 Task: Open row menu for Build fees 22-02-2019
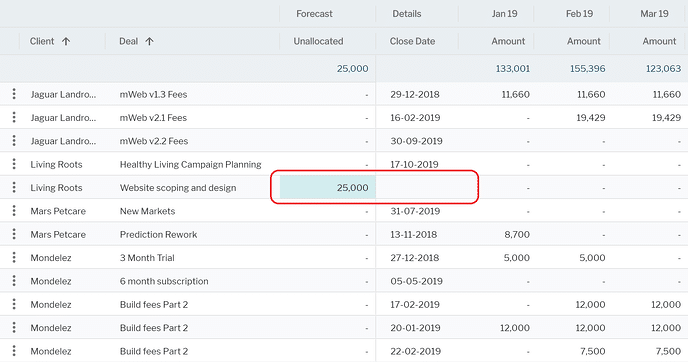(x=14, y=351)
